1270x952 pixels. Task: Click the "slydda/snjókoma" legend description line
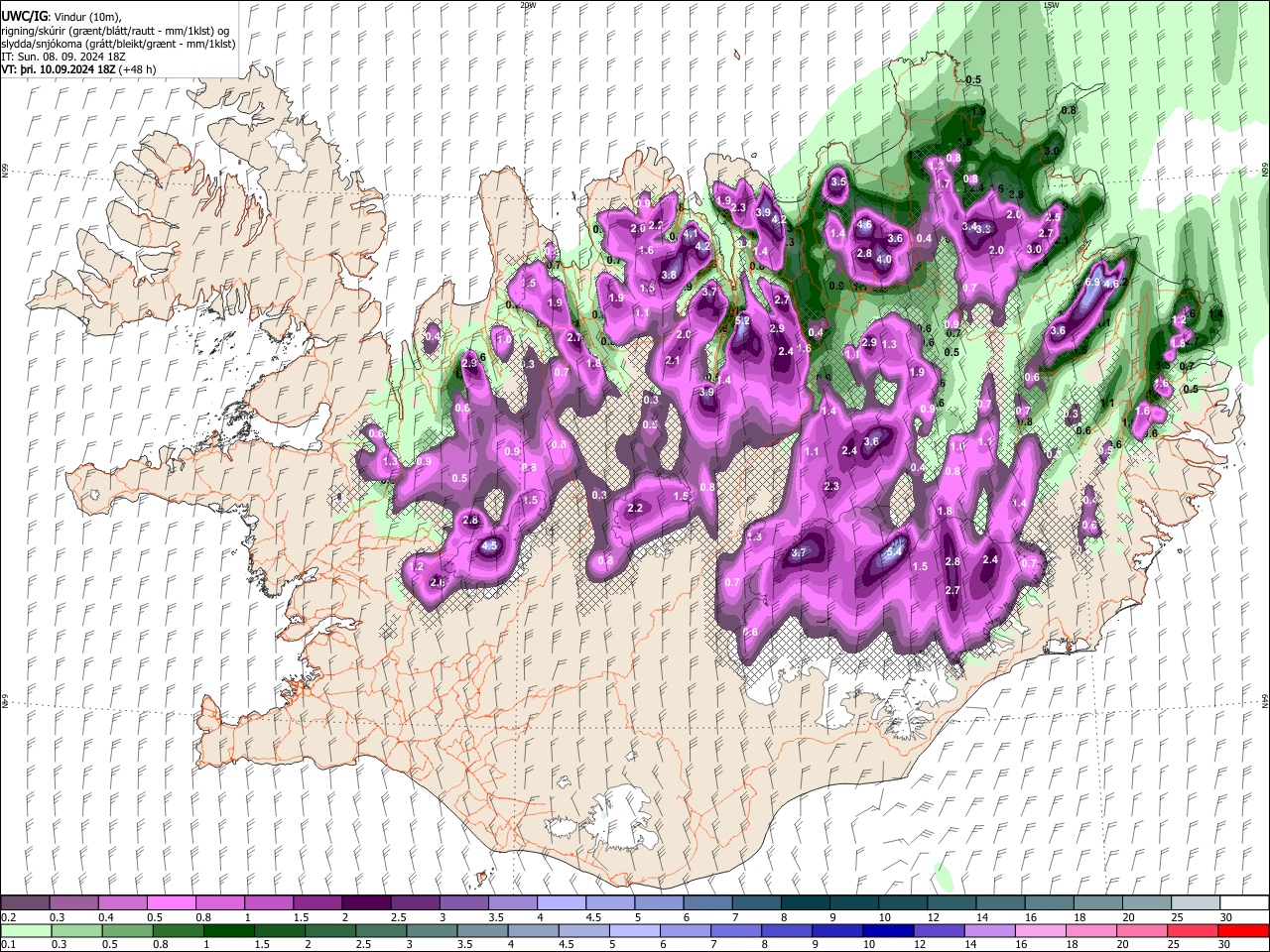(117, 44)
